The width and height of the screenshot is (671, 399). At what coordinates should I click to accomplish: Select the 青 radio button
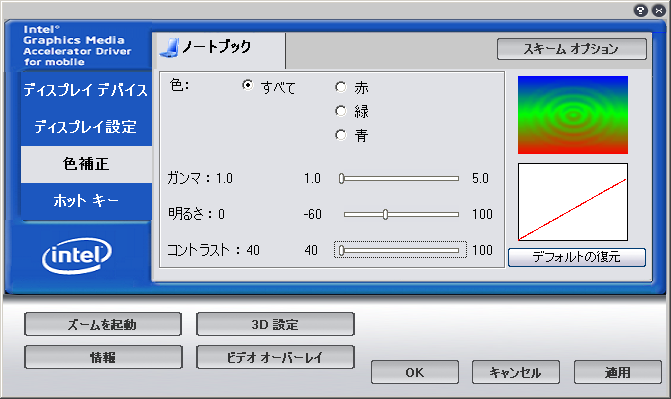(341, 135)
